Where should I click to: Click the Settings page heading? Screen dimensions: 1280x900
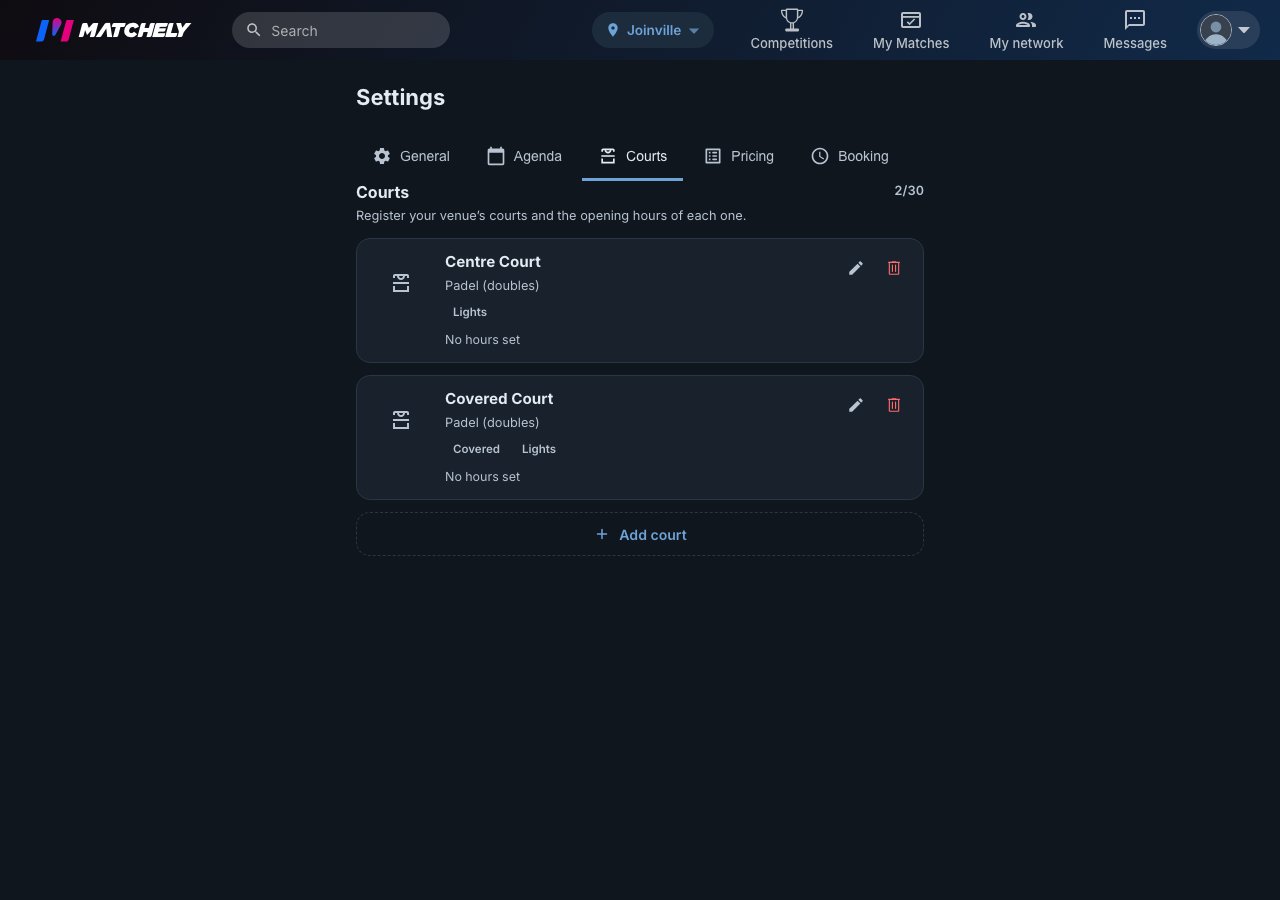coord(401,97)
